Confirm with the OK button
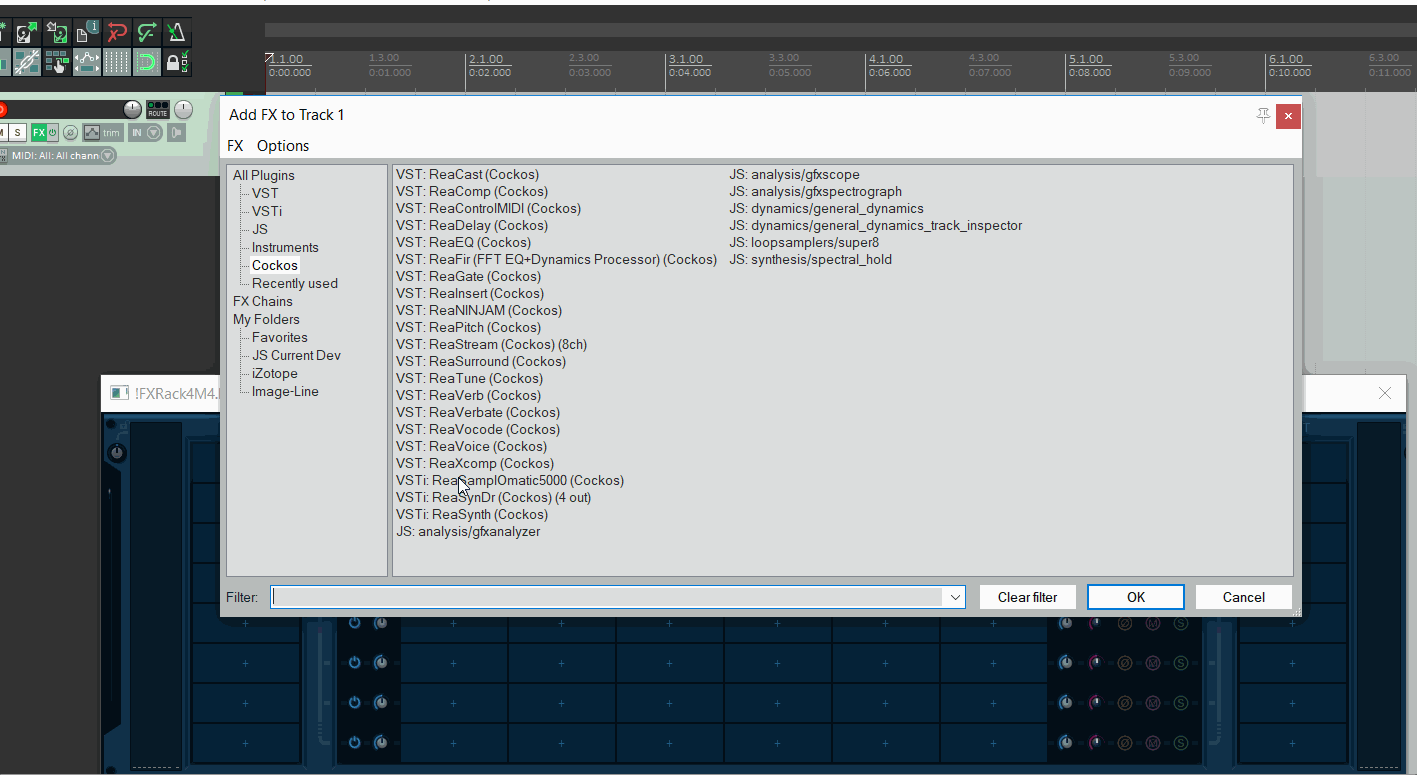This screenshot has width=1417, height=775. coord(1136,597)
